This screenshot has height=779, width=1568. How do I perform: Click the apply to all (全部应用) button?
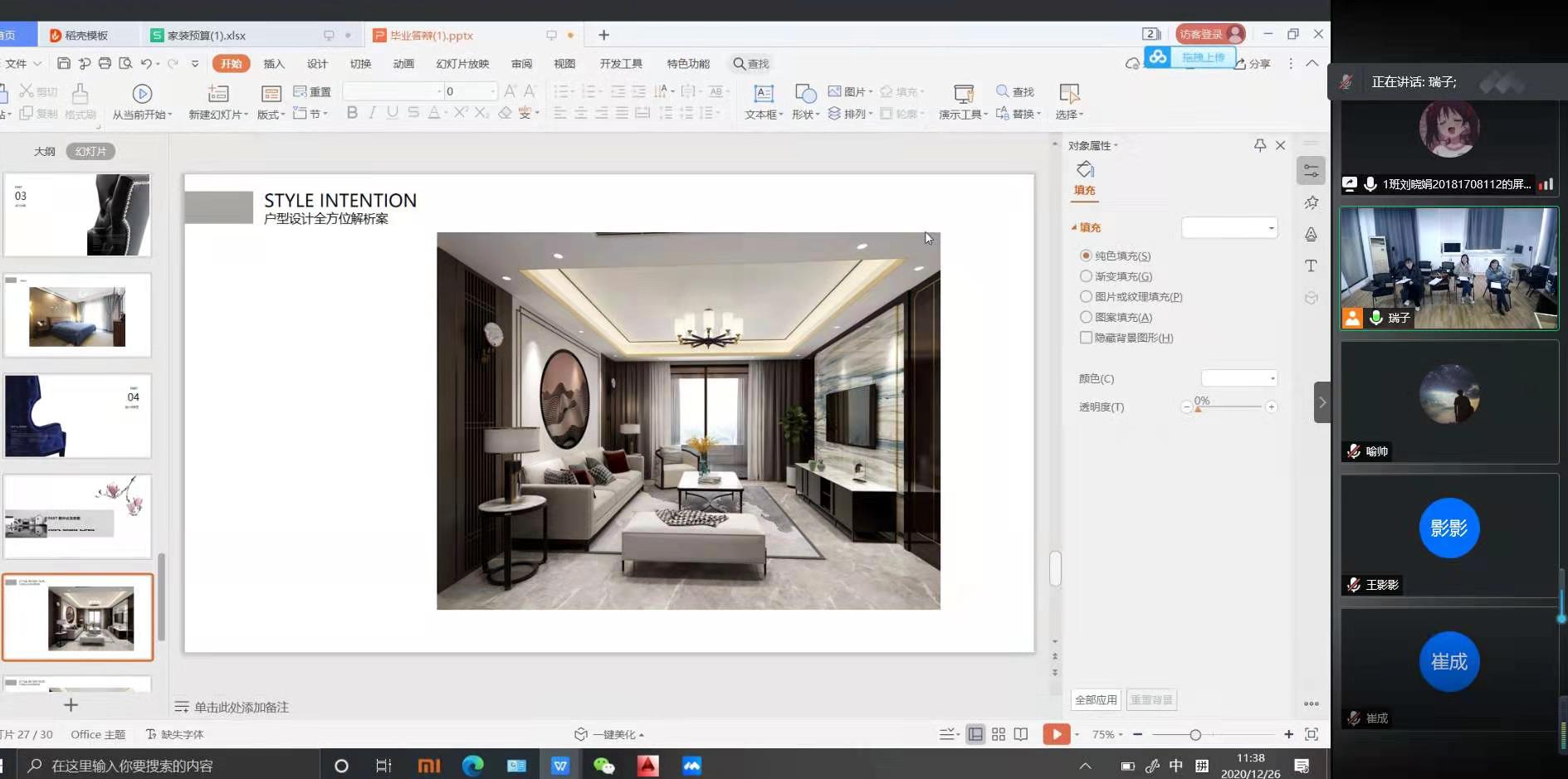click(1096, 699)
